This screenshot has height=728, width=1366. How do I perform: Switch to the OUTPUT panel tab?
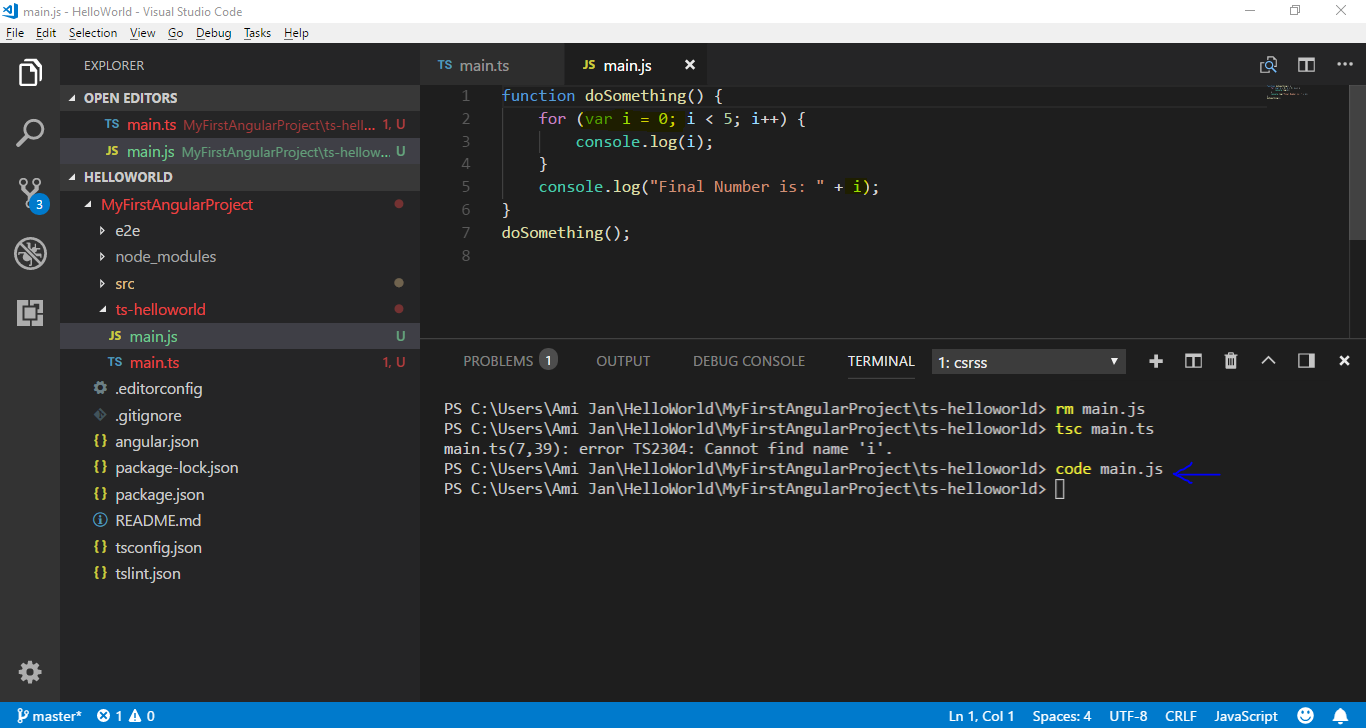point(623,361)
